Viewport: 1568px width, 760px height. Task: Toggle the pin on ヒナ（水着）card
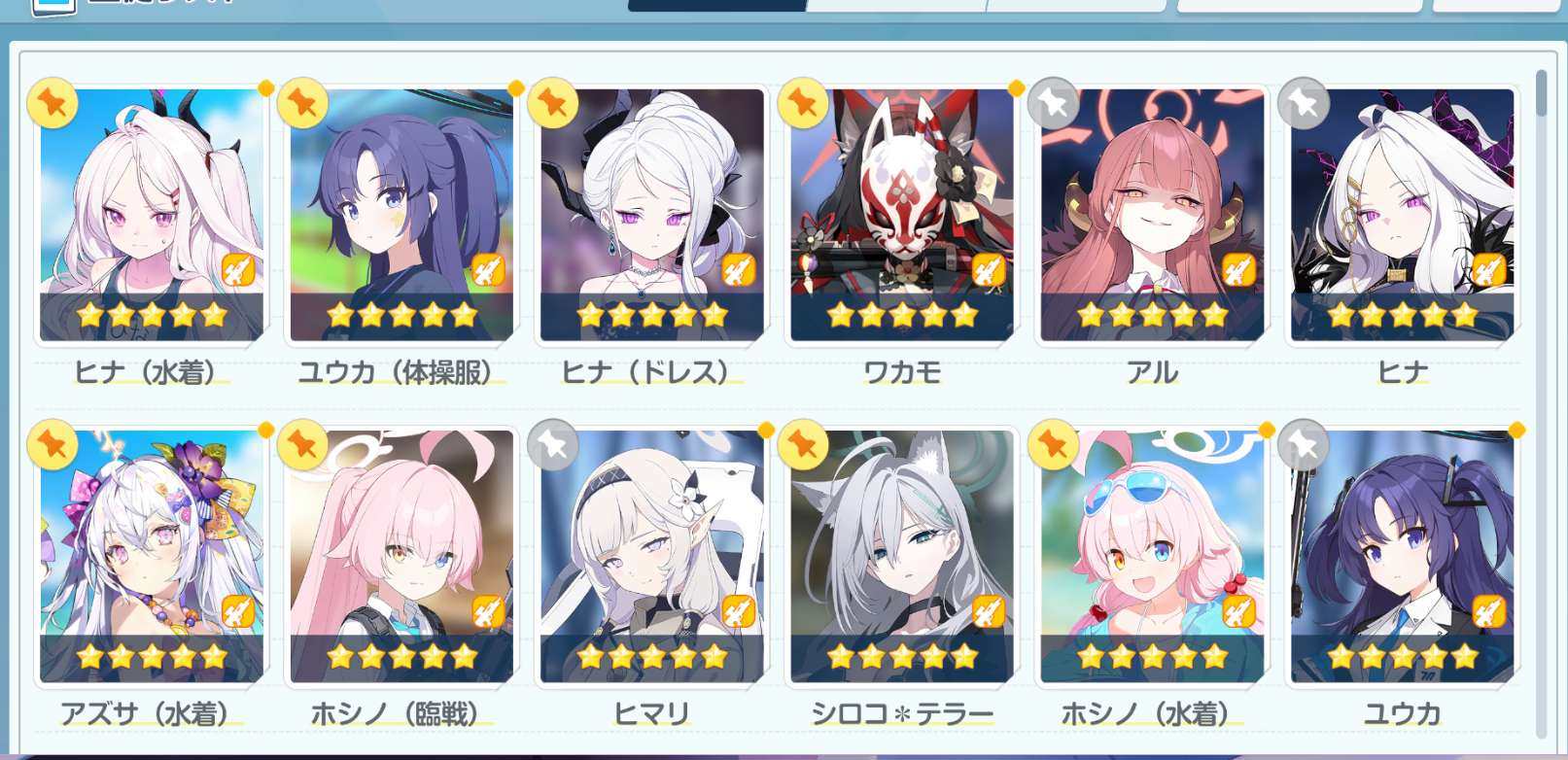click(x=52, y=103)
